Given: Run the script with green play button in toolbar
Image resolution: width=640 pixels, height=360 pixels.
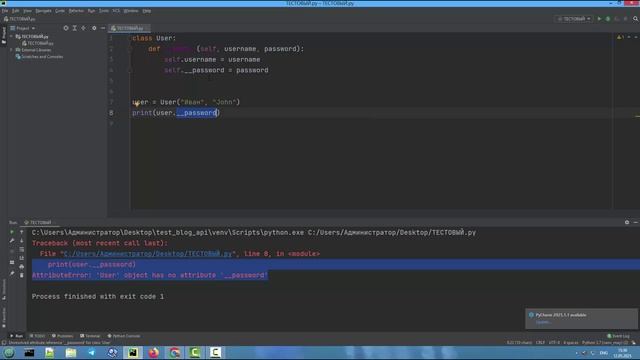Looking at the screenshot, I should 599,19.
